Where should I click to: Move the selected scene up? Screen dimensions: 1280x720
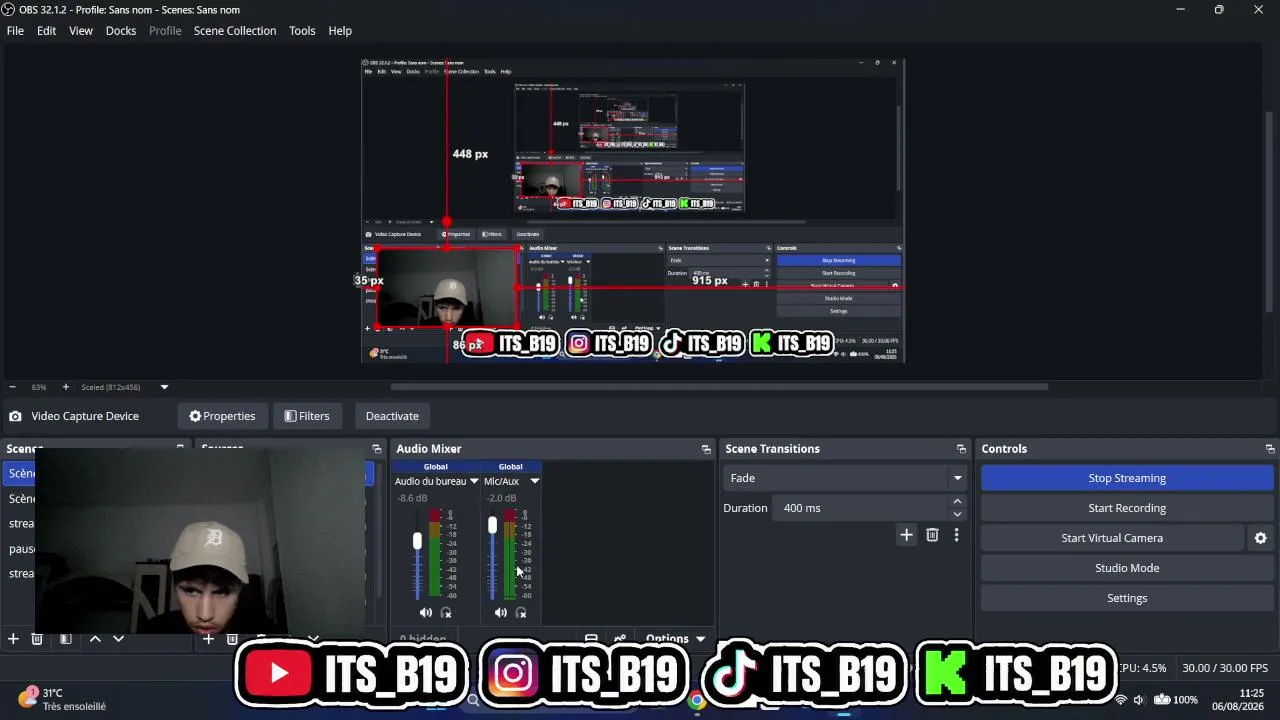point(95,638)
